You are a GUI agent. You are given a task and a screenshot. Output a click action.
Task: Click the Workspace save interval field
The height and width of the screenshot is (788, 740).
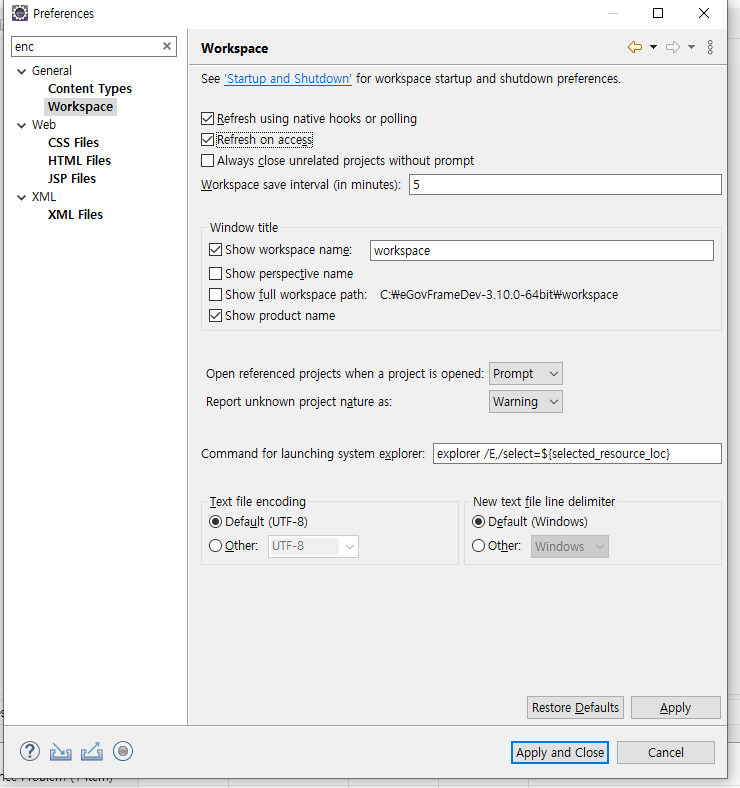click(x=565, y=184)
